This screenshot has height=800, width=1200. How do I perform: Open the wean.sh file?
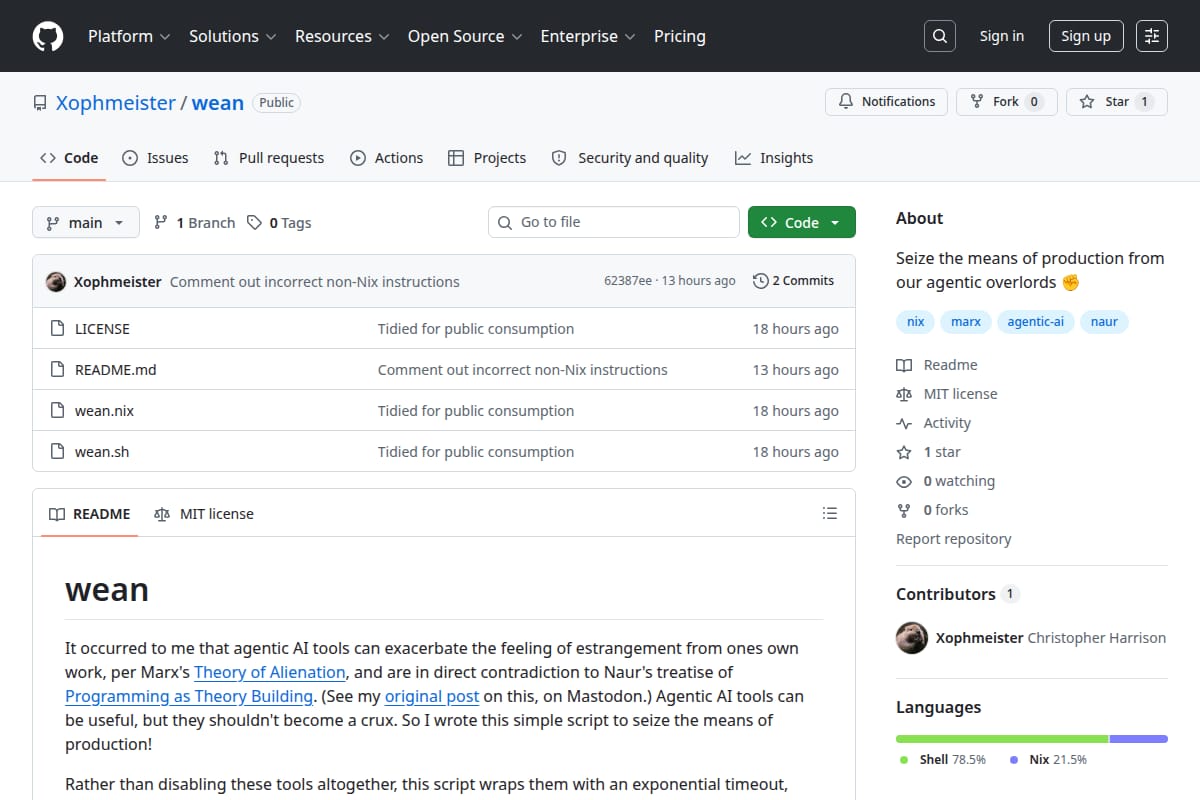(x=102, y=451)
